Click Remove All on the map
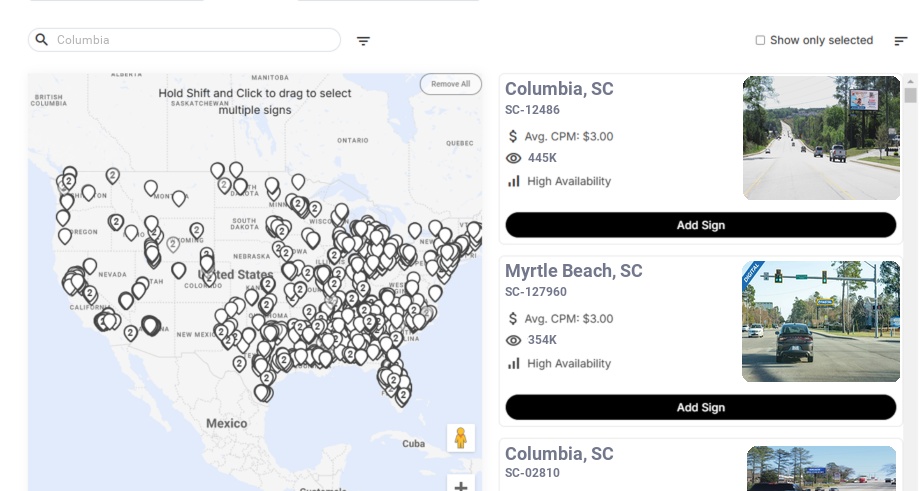The image size is (920, 491). 451,84
